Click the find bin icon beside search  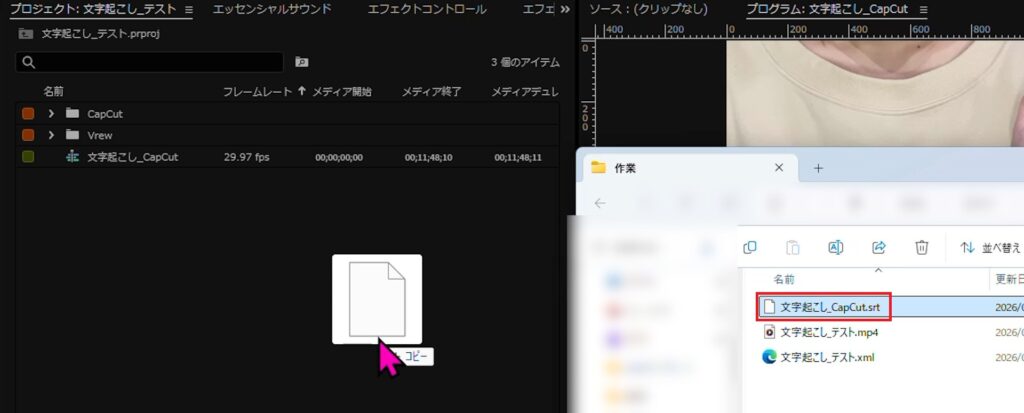coord(302,62)
